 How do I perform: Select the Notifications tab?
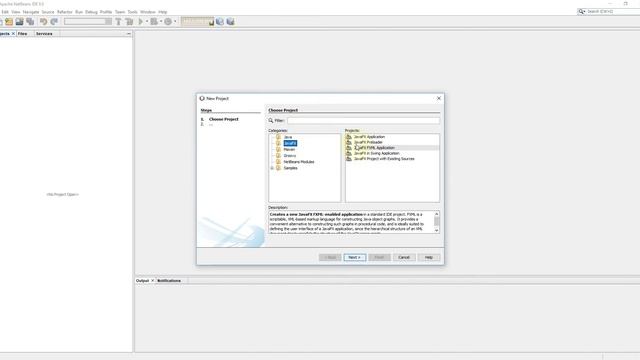point(169,280)
